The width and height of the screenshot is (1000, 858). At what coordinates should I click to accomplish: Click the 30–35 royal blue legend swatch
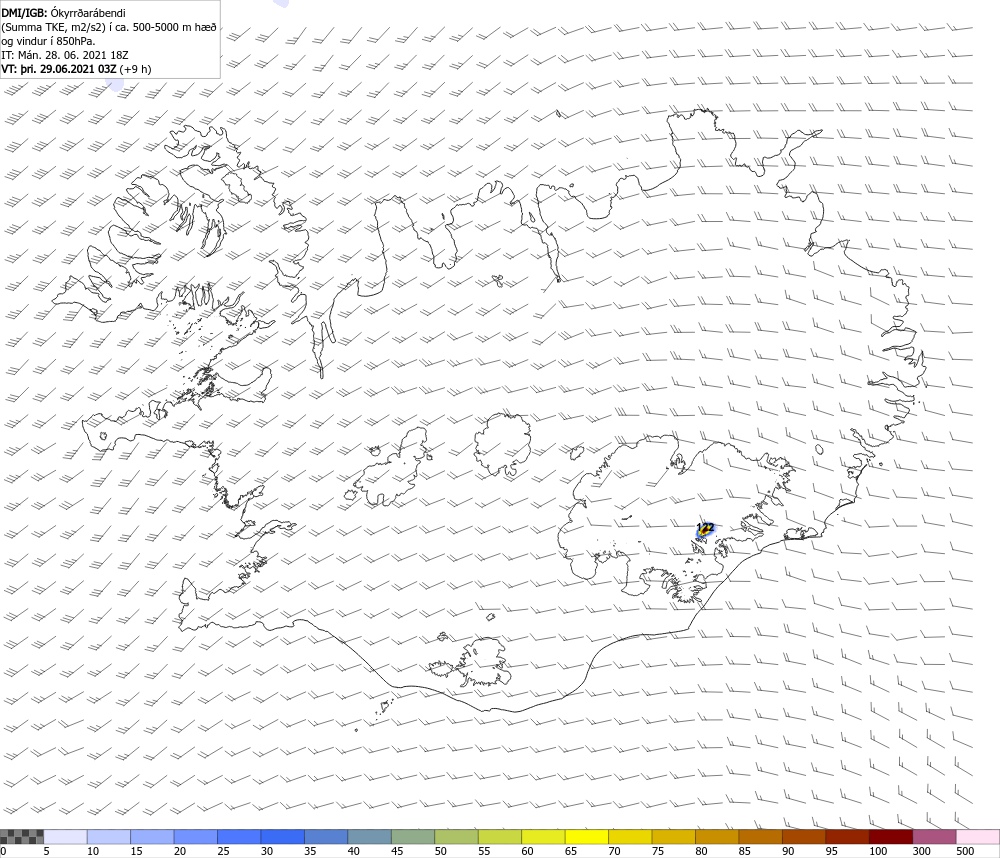click(x=283, y=837)
